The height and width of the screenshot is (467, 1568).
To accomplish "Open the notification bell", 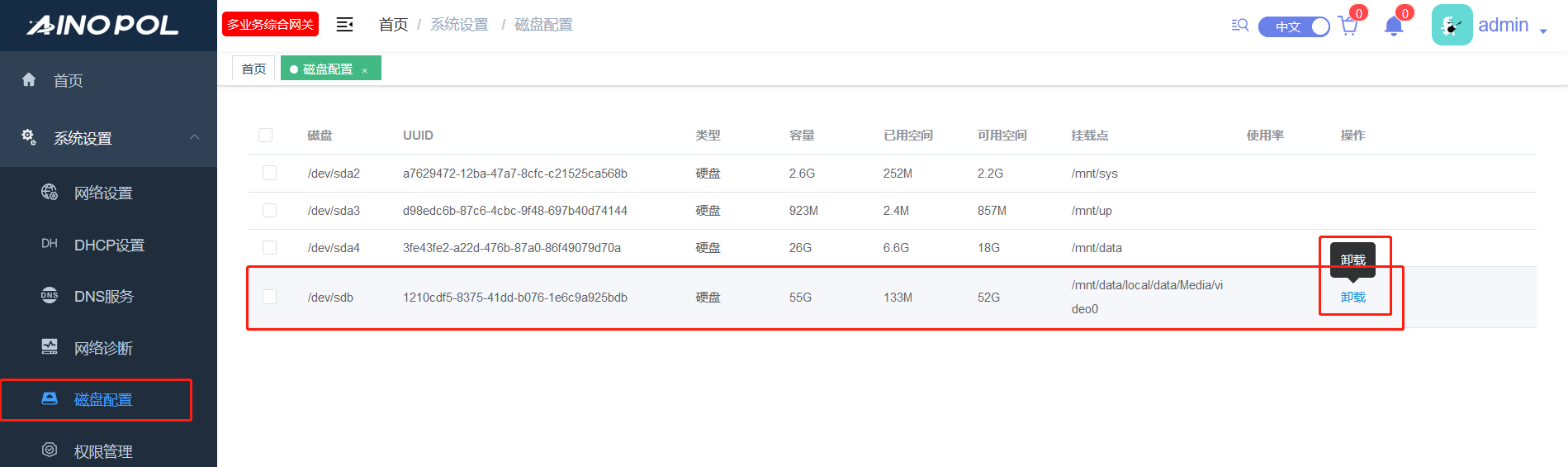I will coord(1394,26).
